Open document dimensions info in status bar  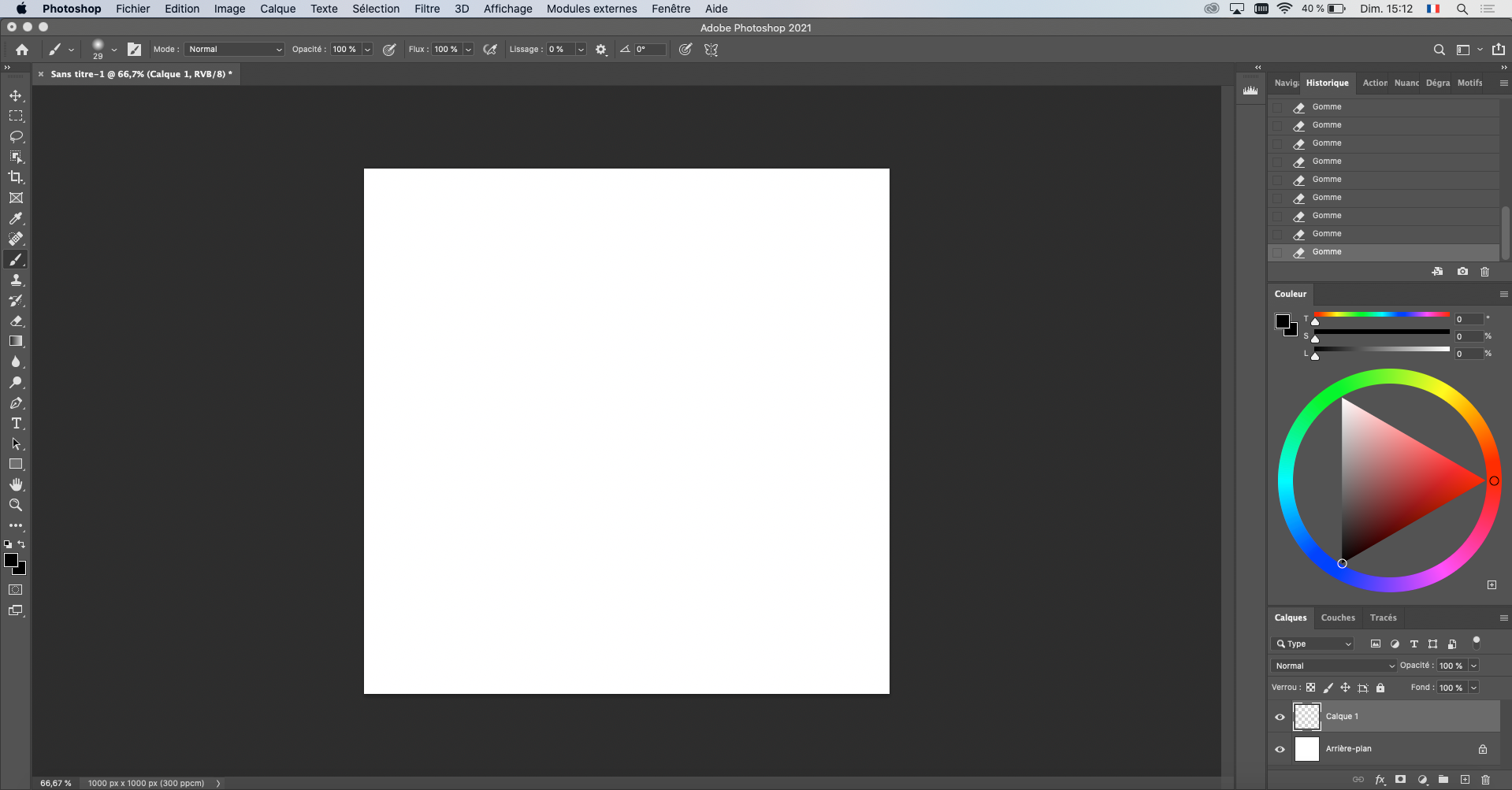point(146,783)
